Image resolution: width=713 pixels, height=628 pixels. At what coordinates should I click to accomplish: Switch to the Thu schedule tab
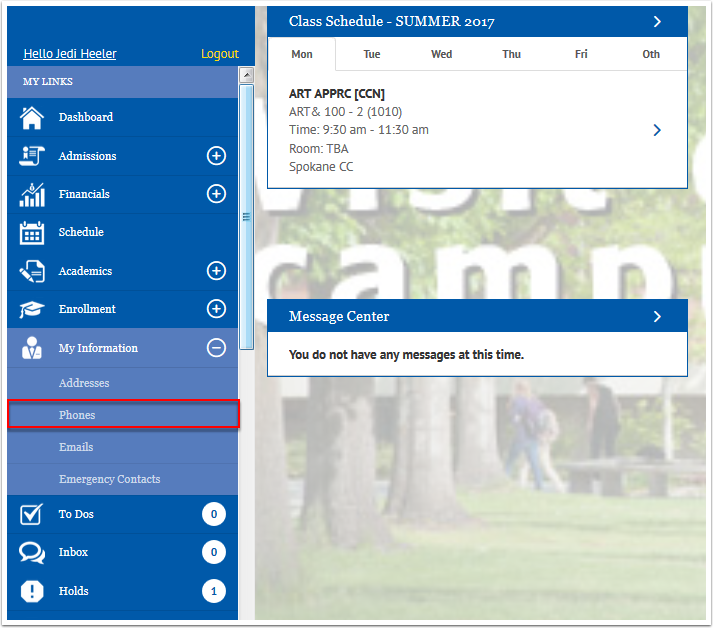512,55
